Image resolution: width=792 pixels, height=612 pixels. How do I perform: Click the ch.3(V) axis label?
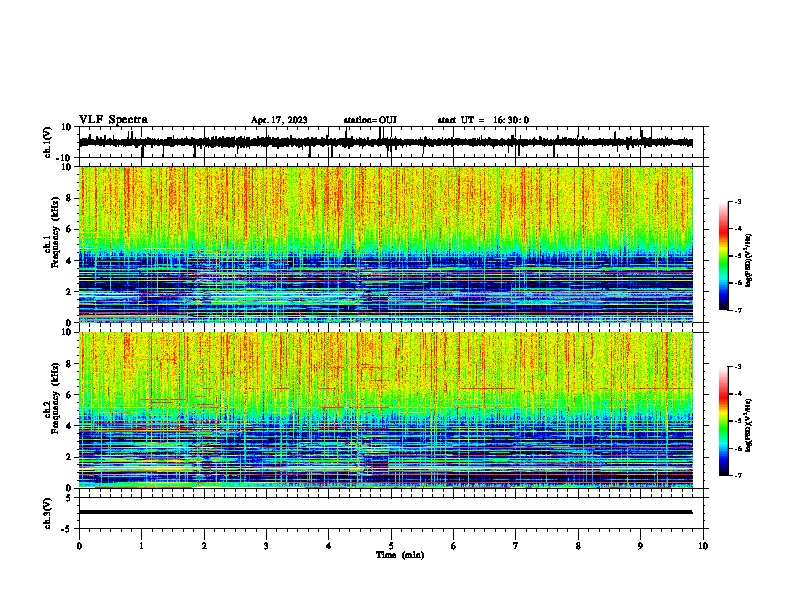point(48,513)
